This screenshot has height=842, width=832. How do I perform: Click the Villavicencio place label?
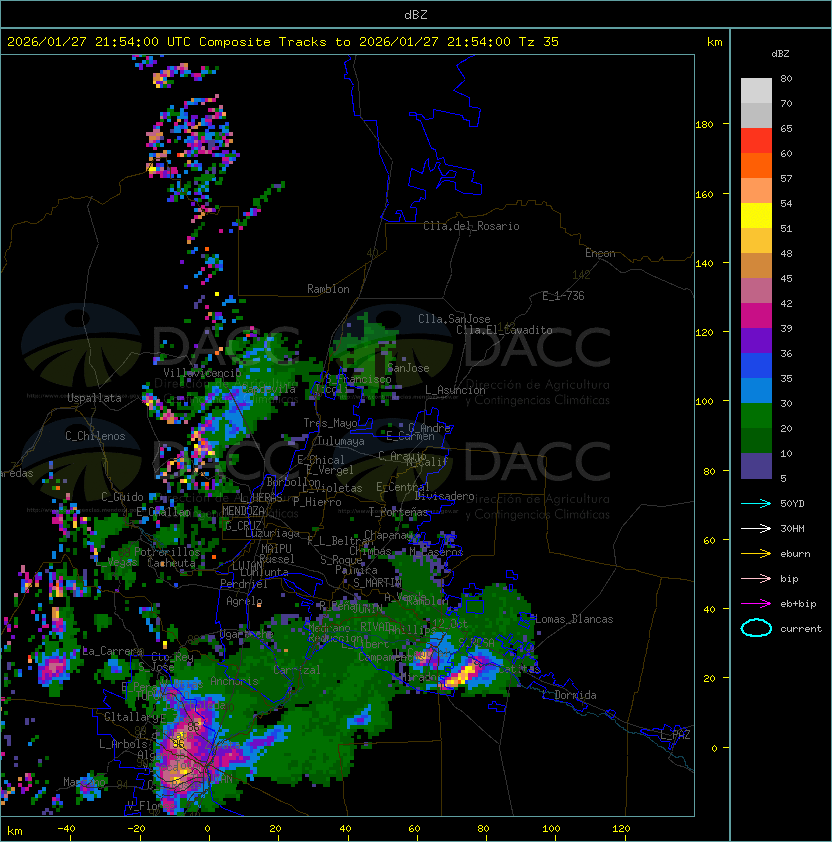(202, 373)
